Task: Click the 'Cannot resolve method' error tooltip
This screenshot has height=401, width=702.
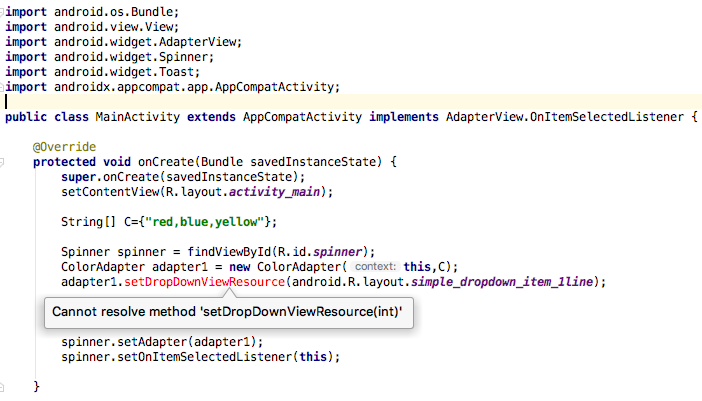Action: [229, 312]
